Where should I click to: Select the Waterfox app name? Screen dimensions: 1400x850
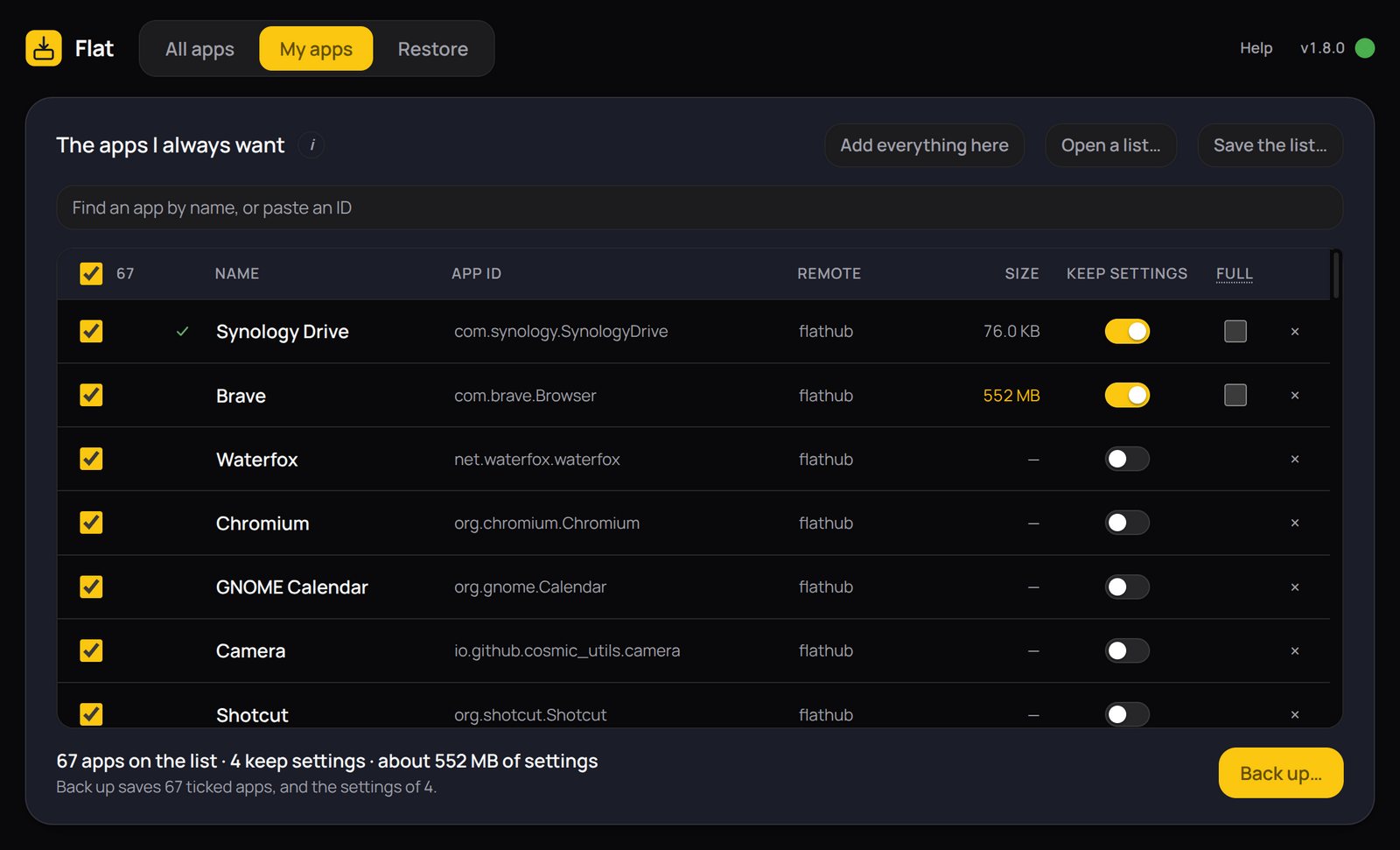(x=257, y=460)
